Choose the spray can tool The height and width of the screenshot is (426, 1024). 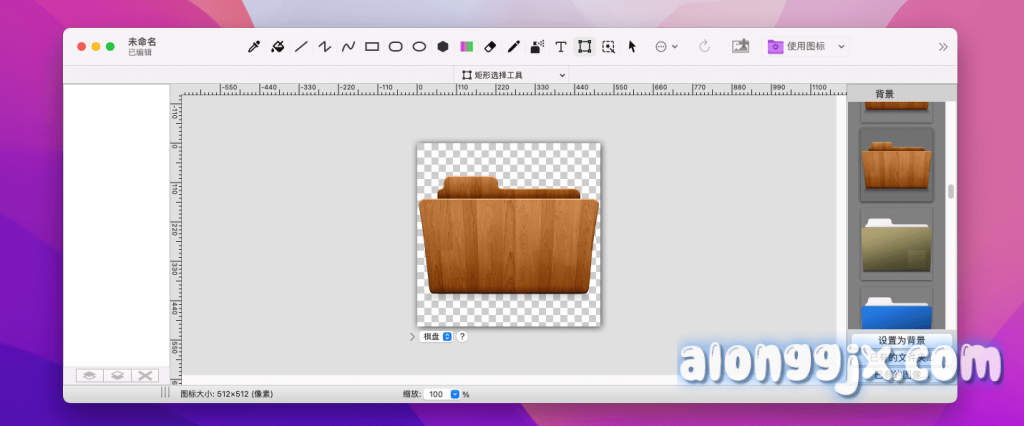pyautogui.click(x=537, y=46)
